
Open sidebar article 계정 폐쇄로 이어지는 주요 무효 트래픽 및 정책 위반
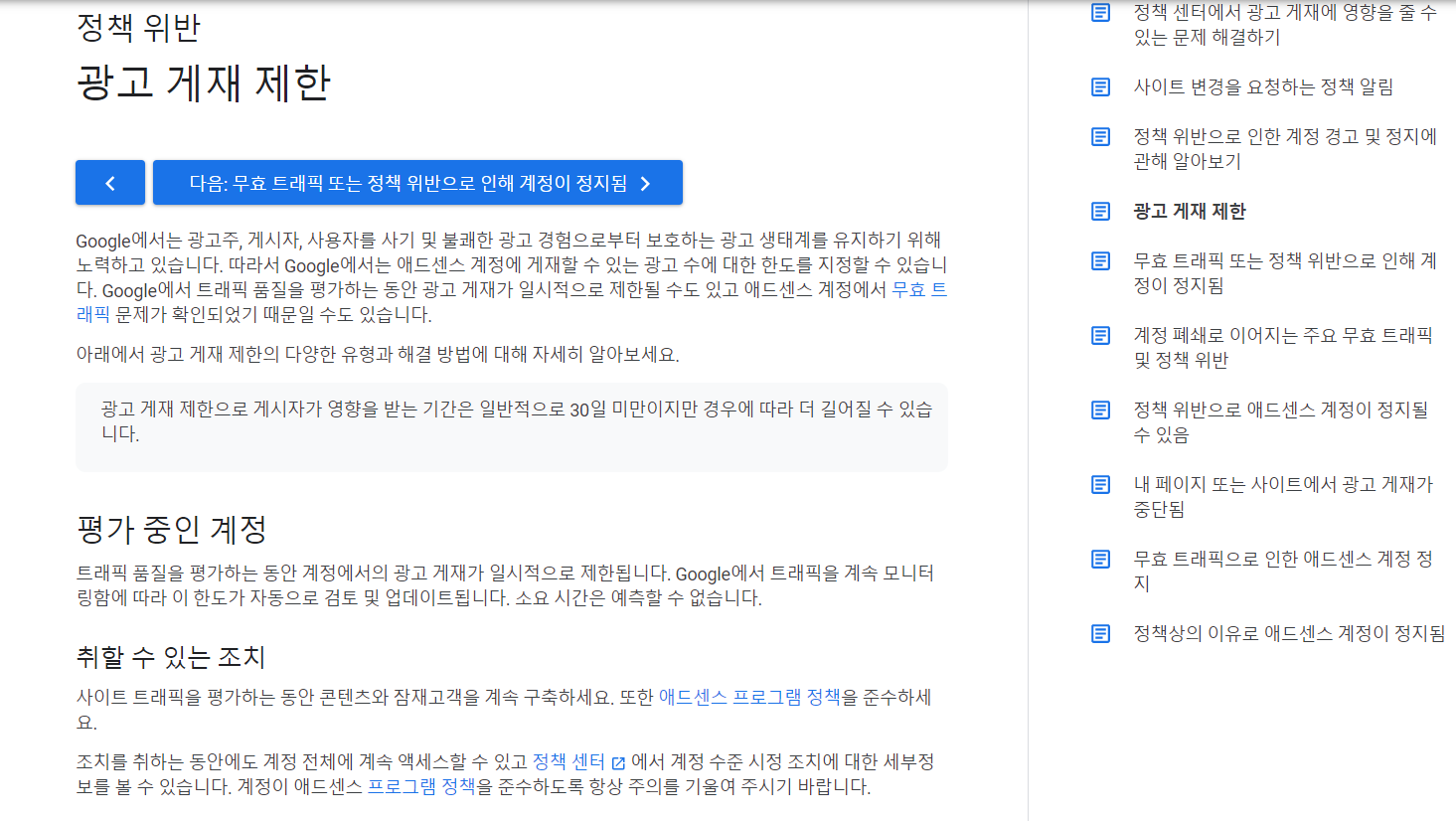coord(1283,348)
